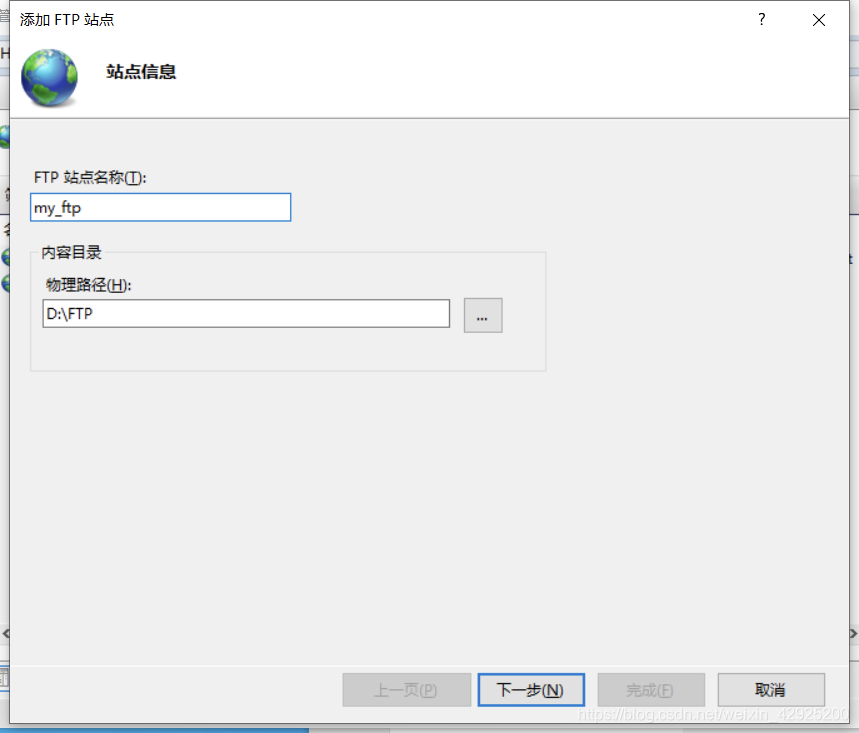Viewport: 859px width, 733px height.
Task: Click the FTP site name input field
Action: point(161,208)
